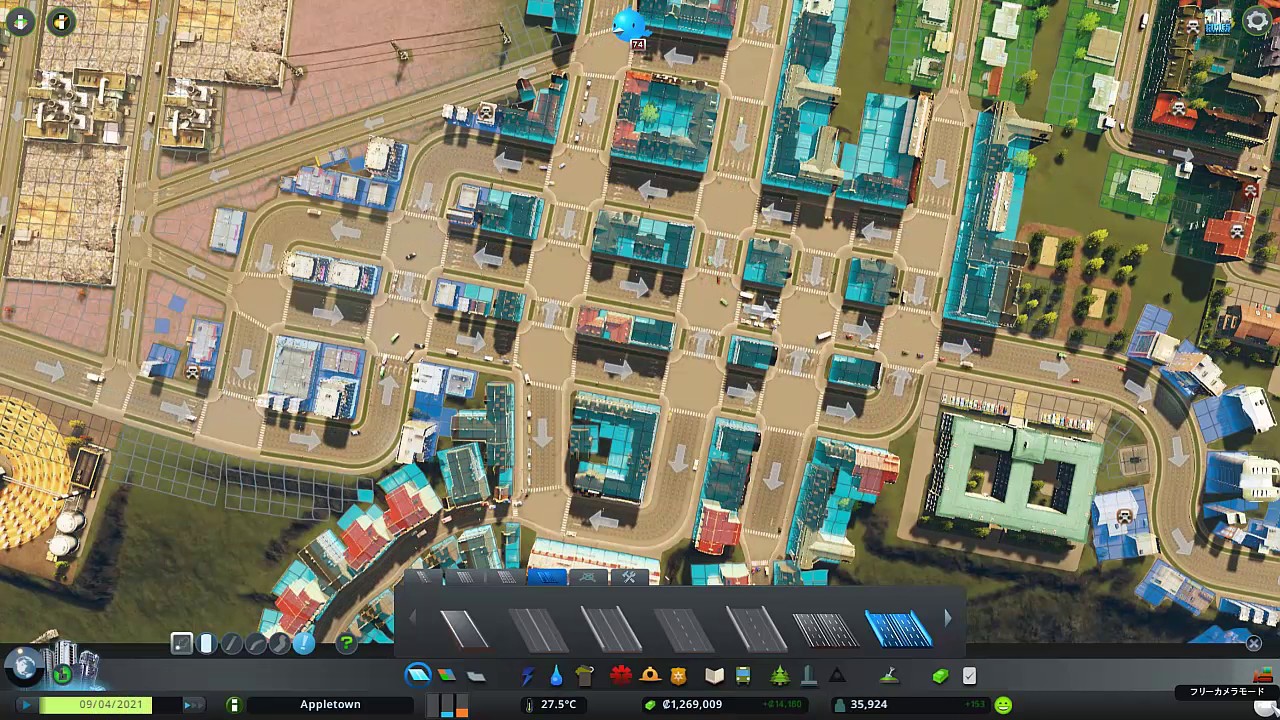Image resolution: width=1280 pixels, height=720 pixels.
Task: Click the blue Chirper bird icon
Action: [629, 25]
